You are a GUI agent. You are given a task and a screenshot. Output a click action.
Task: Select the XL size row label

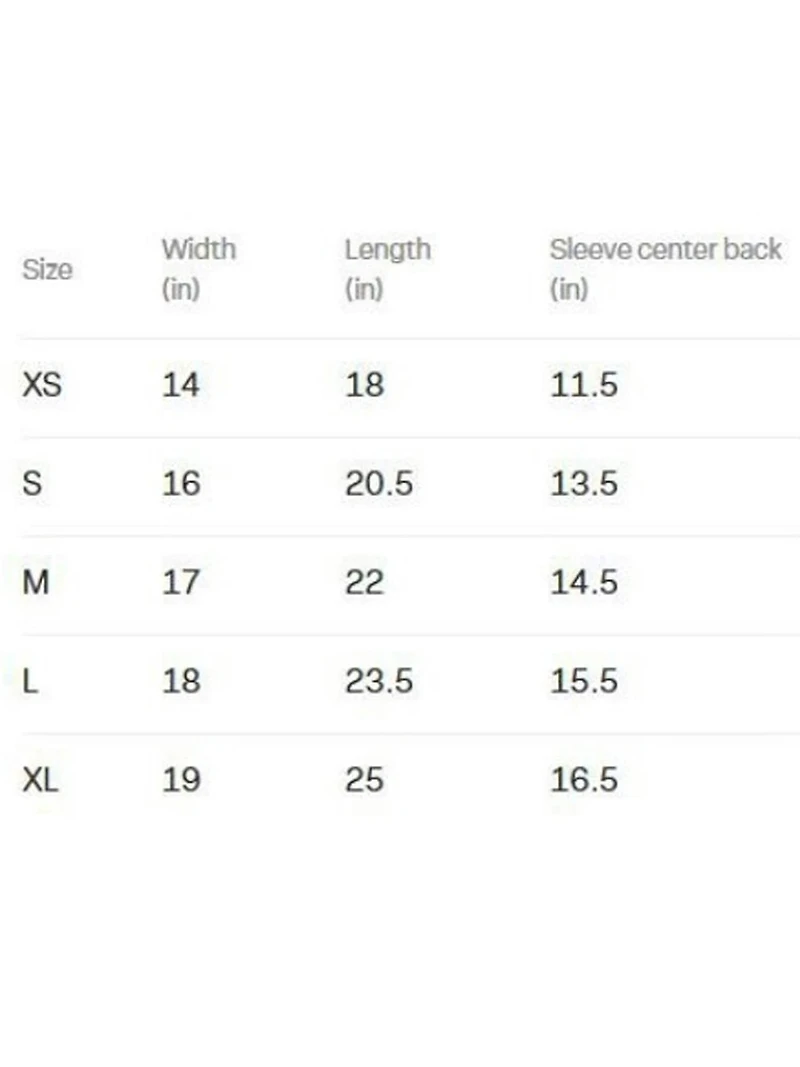coord(40,779)
